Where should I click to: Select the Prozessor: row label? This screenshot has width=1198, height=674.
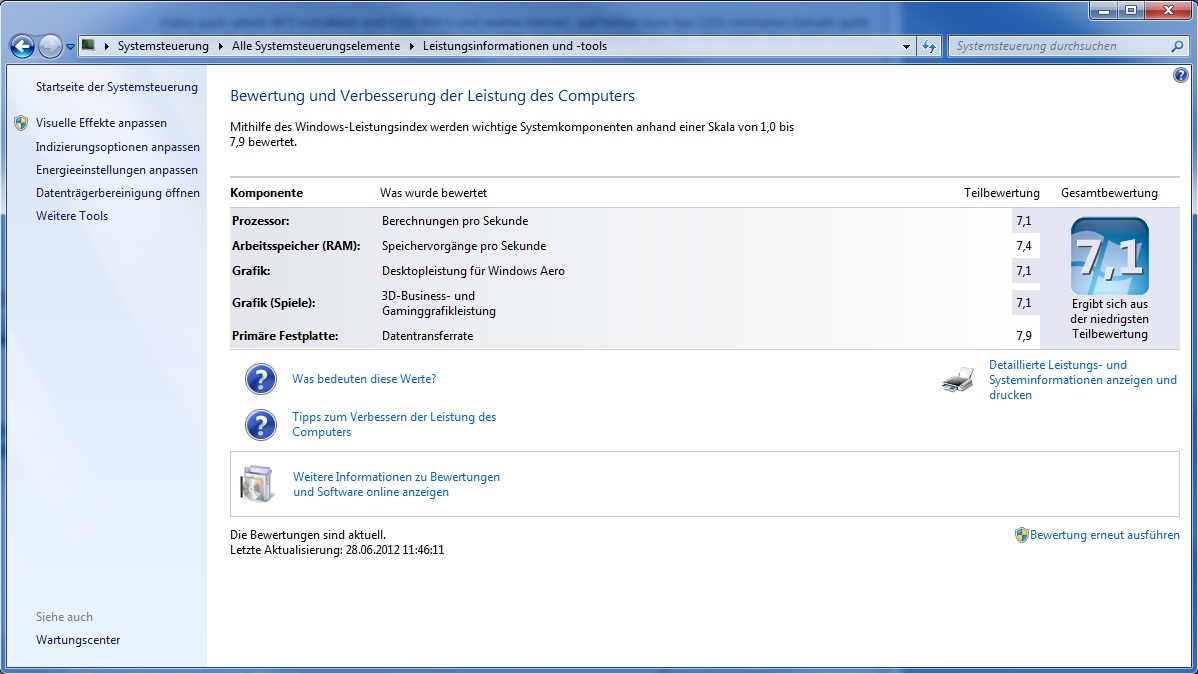tap(261, 221)
